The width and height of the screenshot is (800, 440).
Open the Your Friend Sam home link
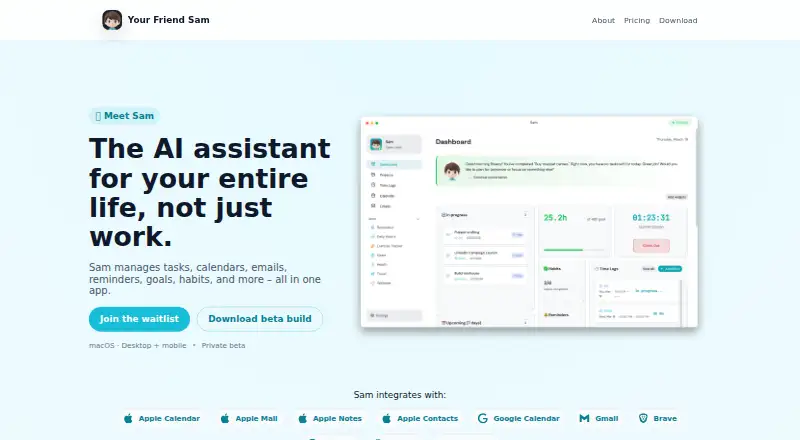coord(156,20)
